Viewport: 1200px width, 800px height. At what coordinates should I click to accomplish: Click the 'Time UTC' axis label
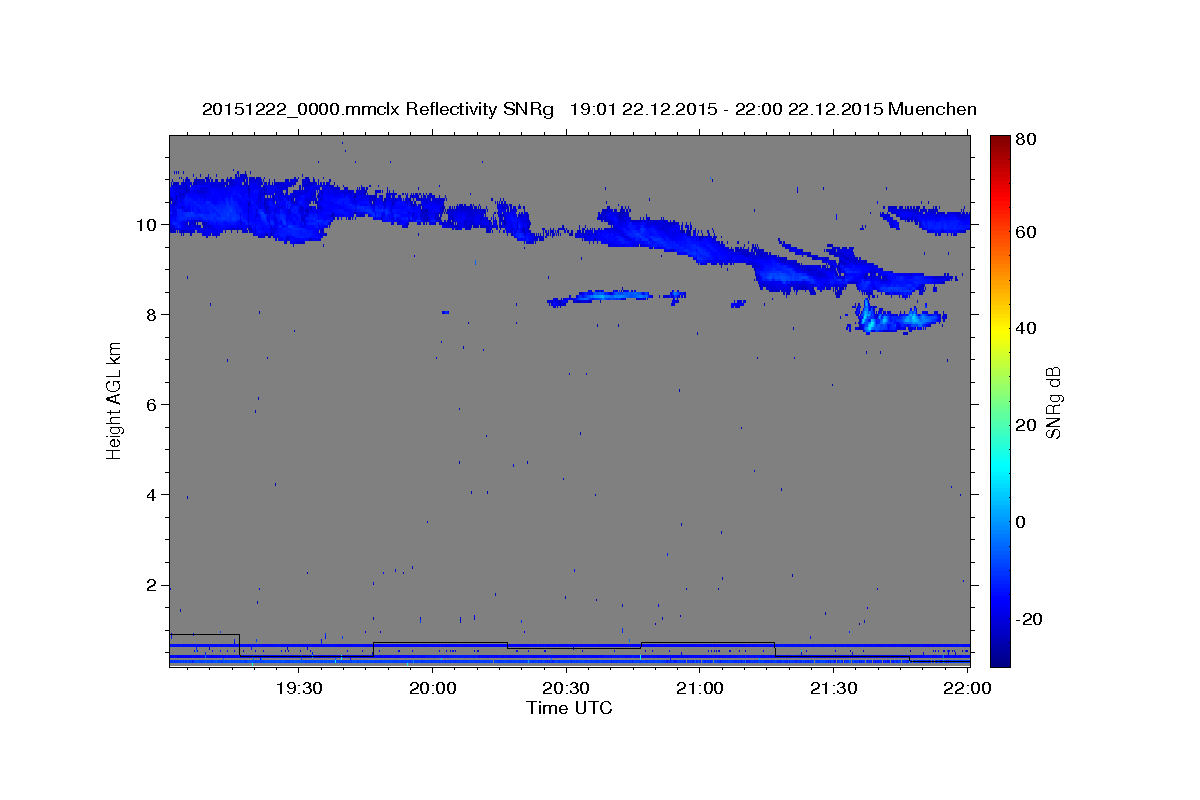[x=569, y=708]
